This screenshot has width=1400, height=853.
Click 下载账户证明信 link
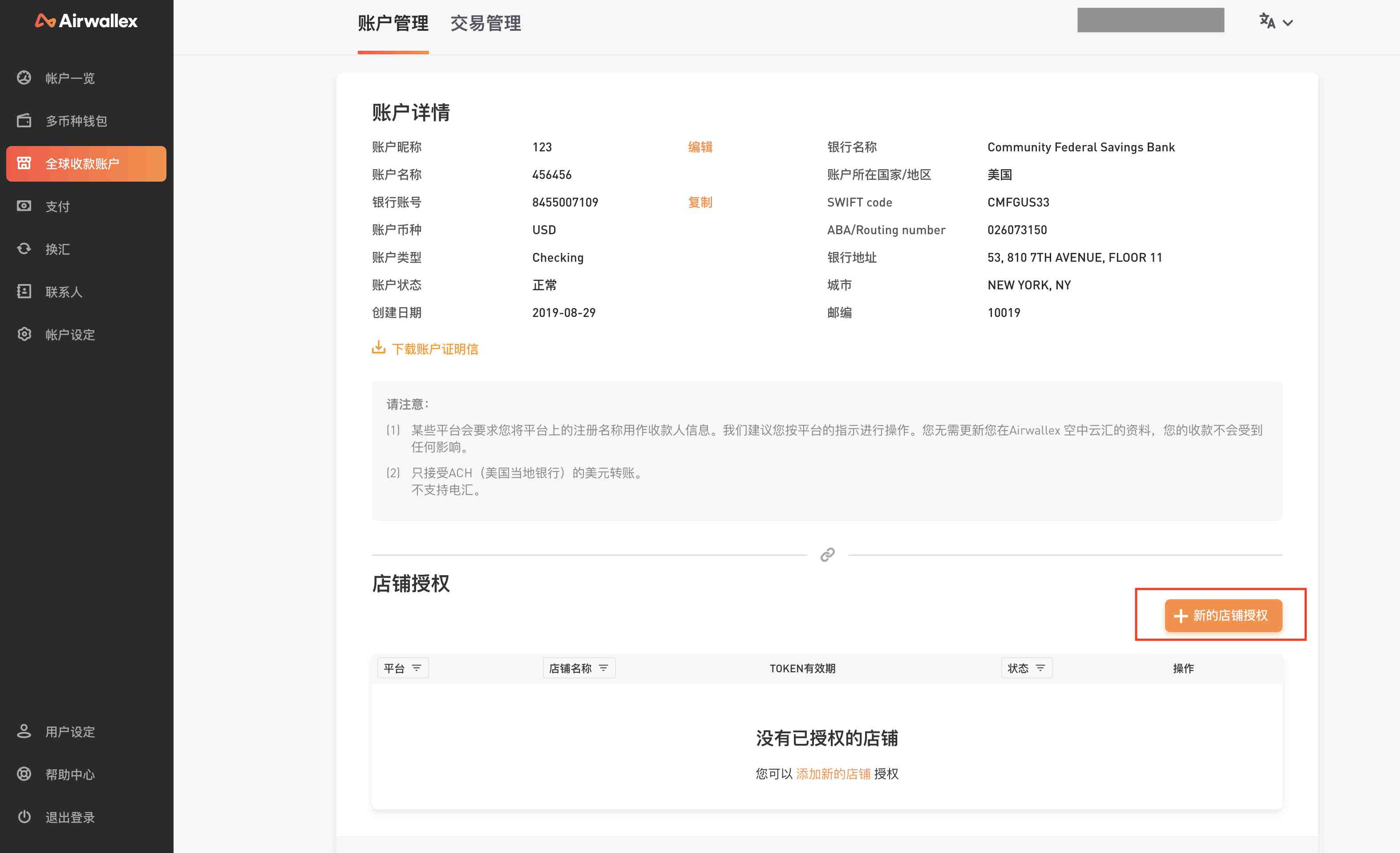[435, 348]
